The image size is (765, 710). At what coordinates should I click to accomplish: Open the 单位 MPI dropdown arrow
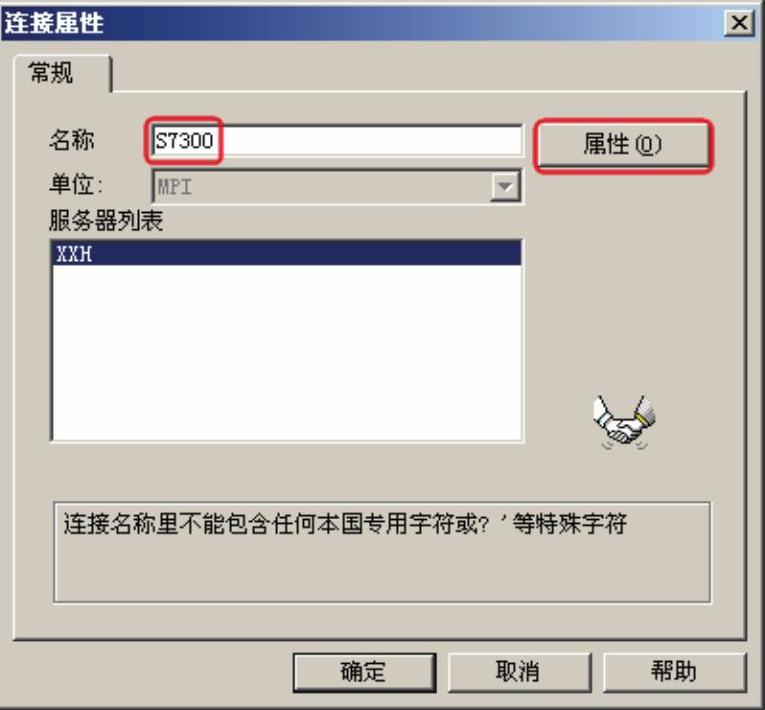pos(505,186)
